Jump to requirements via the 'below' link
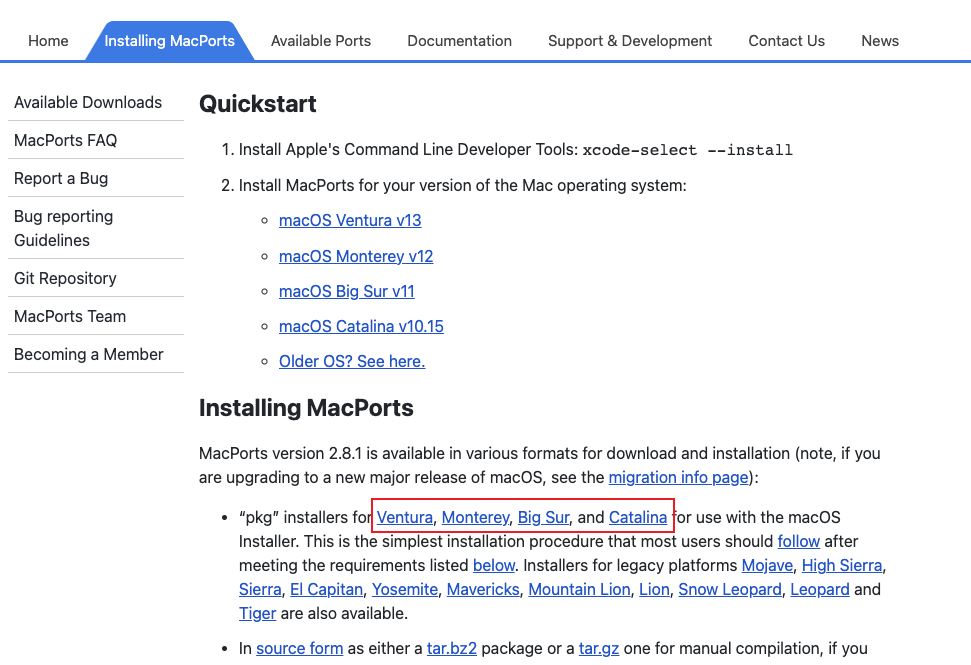The width and height of the screenshot is (971, 665). (x=494, y=565)
